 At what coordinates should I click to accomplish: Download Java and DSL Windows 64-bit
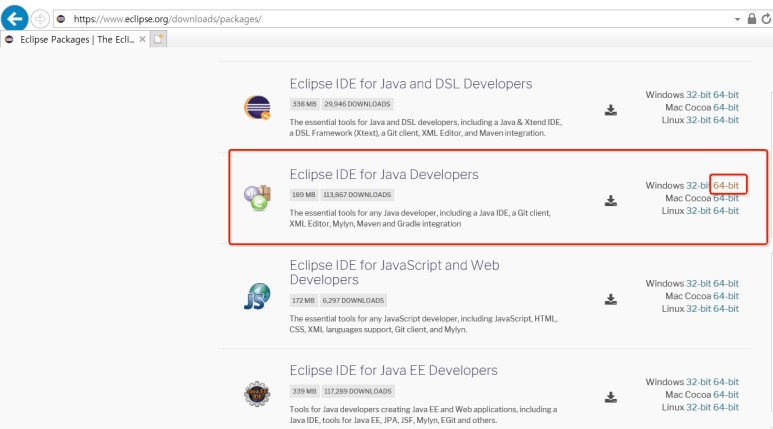[x=726, y=95]
